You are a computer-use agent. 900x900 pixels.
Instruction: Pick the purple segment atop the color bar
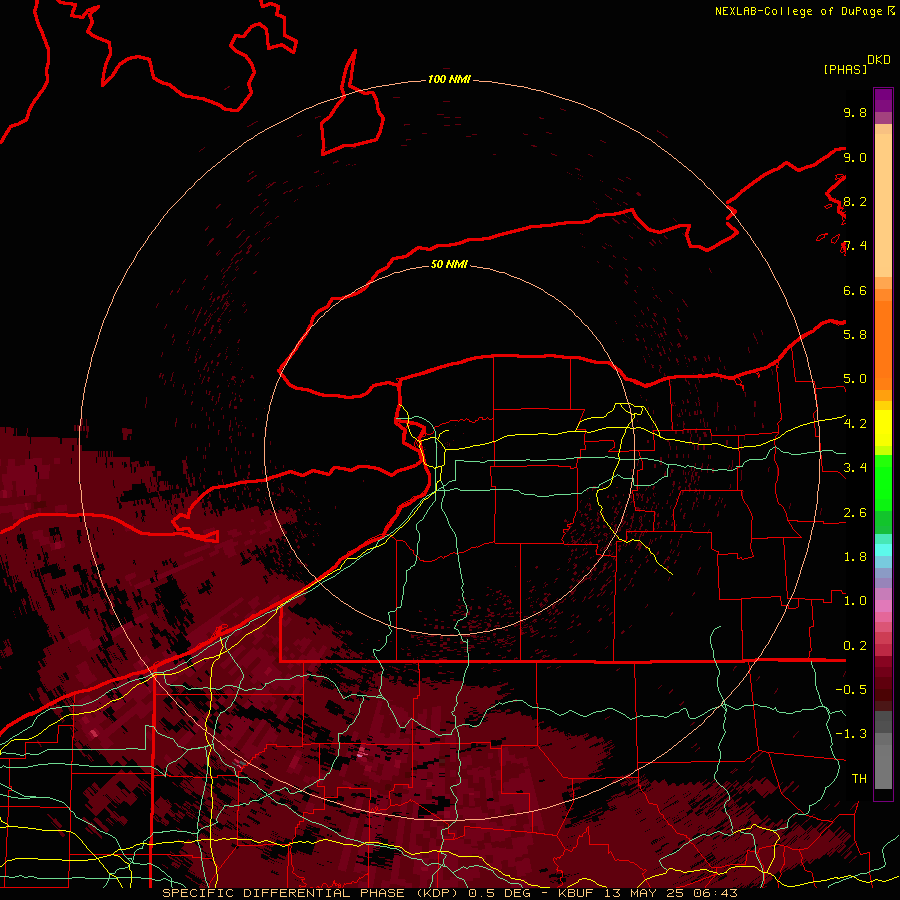[x=883, y=100]
